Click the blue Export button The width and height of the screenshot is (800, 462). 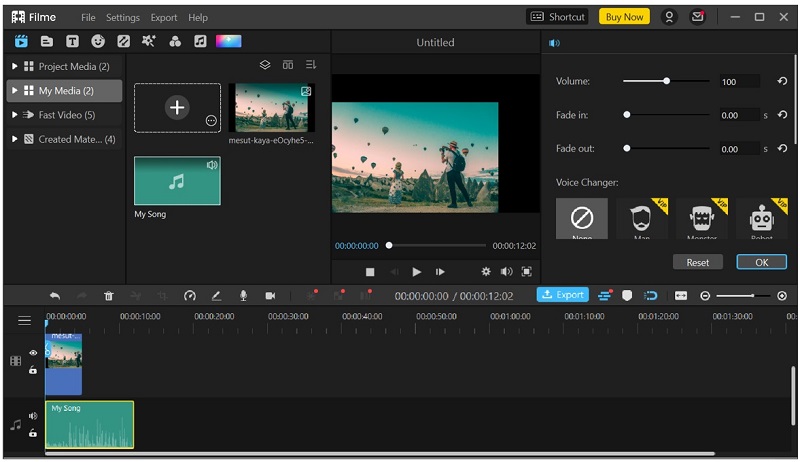(563, 295)
